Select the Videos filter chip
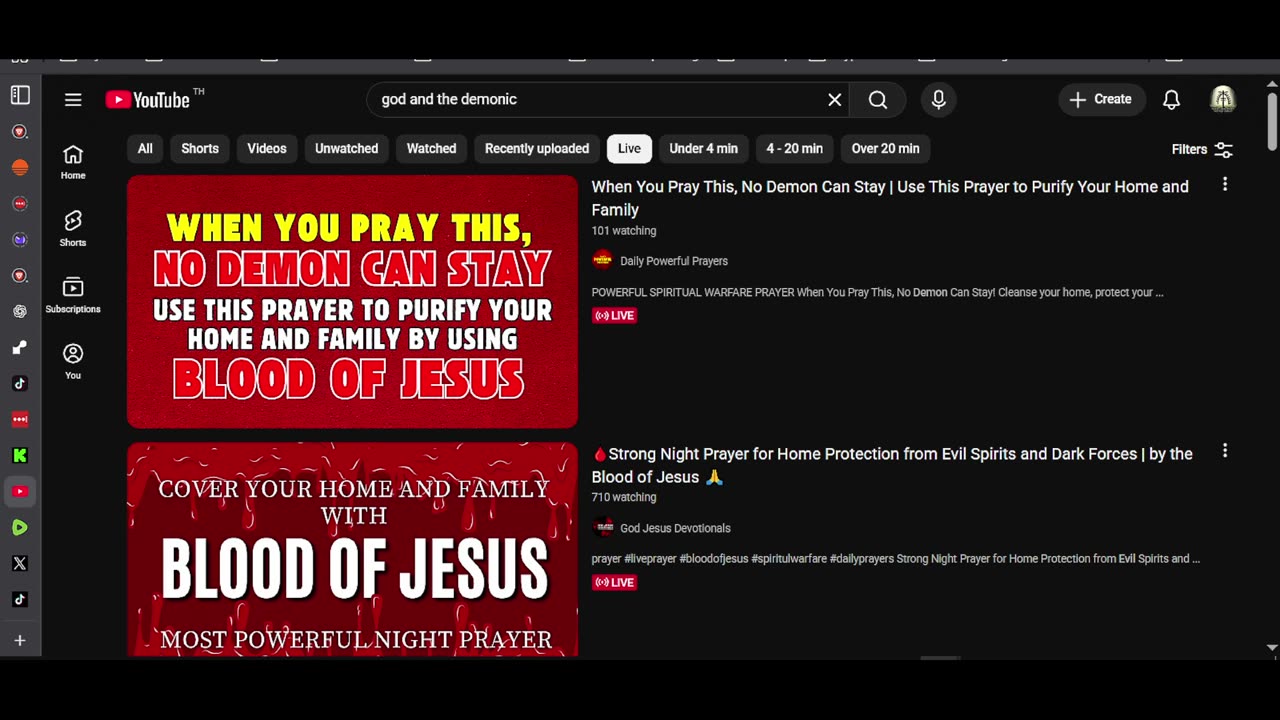 pyautogui.click(x=267, y=148)
